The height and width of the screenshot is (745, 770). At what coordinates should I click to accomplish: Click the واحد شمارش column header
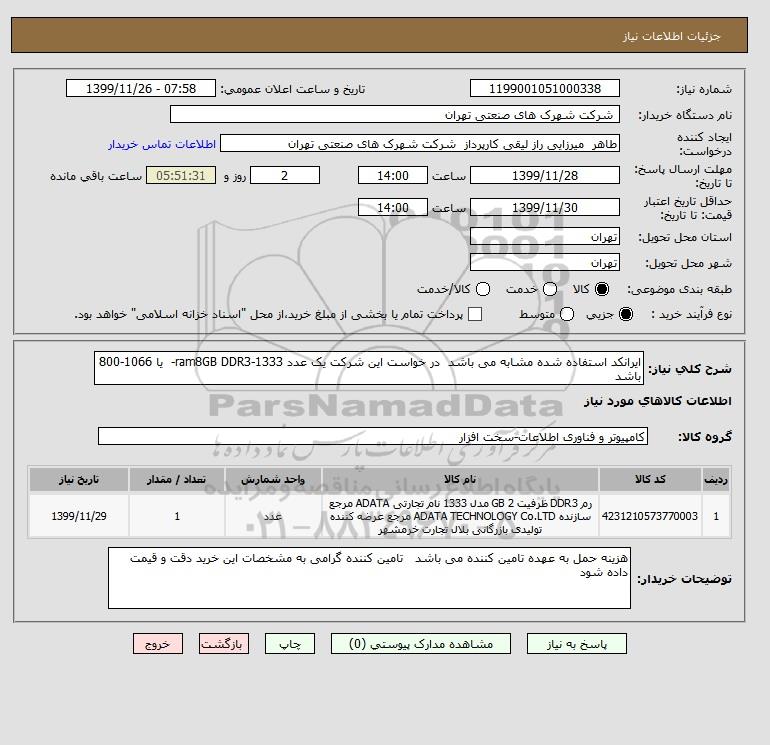click(x=273, y=479)
